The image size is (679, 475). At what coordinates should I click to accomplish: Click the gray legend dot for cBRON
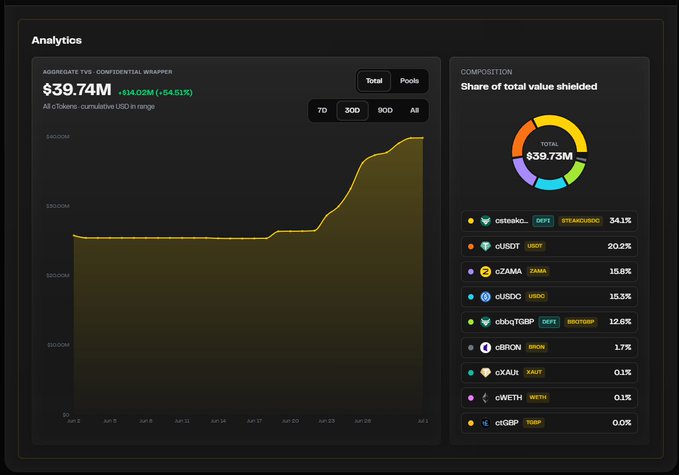pos(471,347)
